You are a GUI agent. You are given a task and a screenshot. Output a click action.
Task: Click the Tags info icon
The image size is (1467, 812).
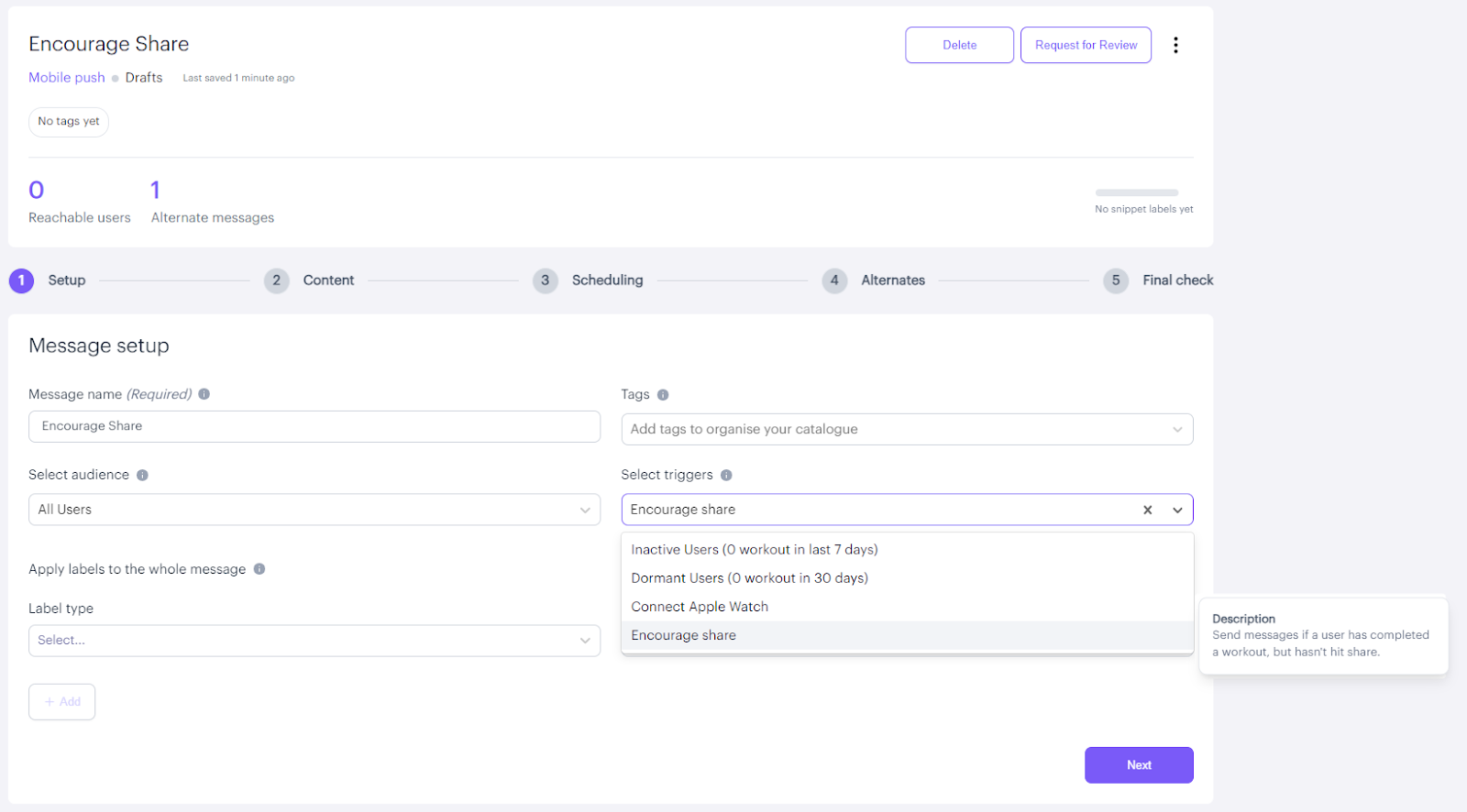coord(663,395)
